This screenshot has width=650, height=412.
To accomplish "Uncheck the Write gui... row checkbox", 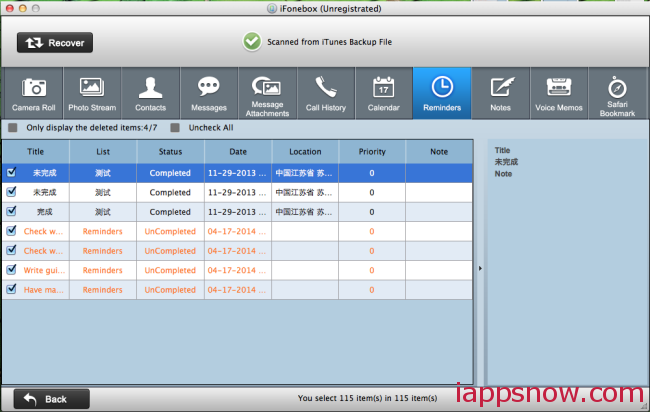I will [12, 269].
